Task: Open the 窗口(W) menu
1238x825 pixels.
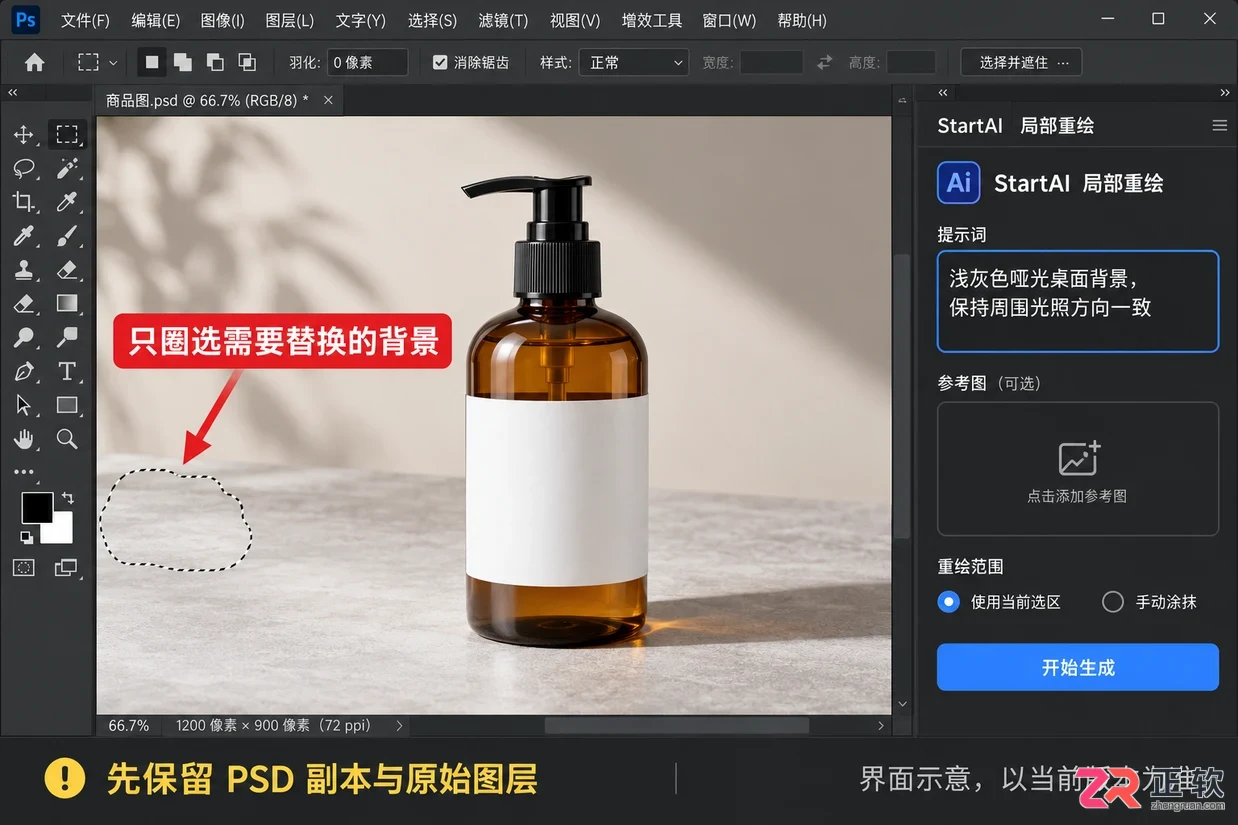Action: [729, 20]
